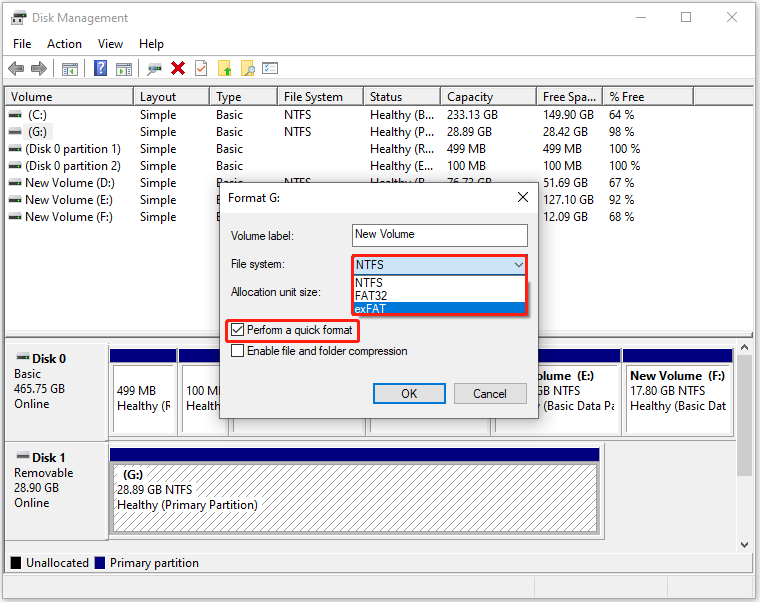Open the Help menu

pos(151,44)
